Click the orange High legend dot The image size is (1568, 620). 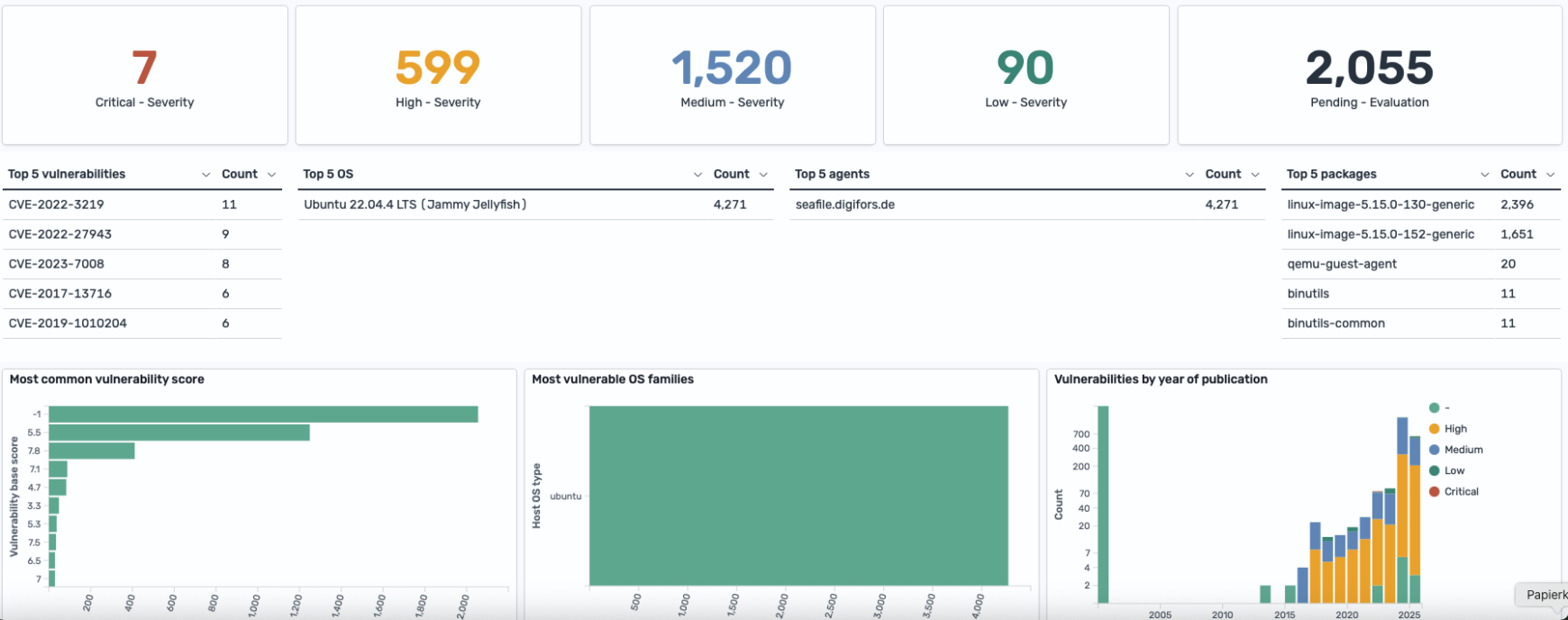click(1435, 429)
